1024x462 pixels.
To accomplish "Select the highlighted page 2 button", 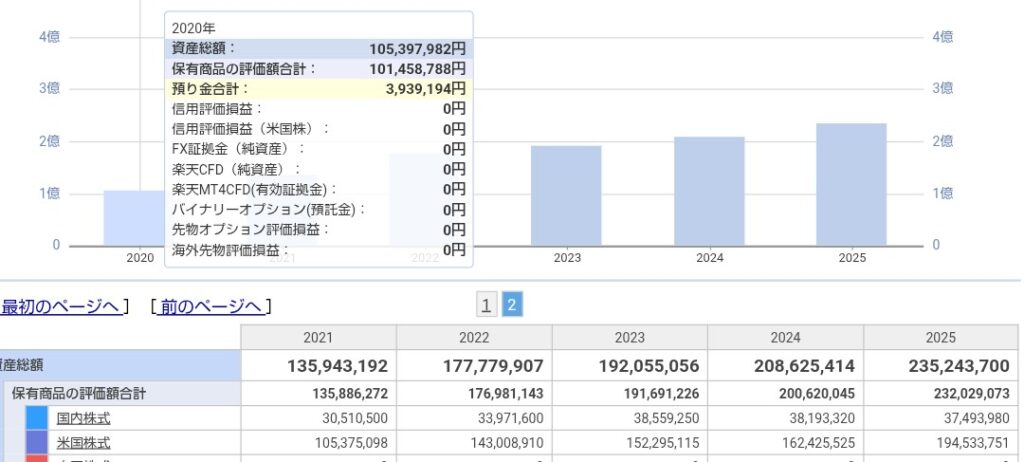I will click(x=511, y=306).
